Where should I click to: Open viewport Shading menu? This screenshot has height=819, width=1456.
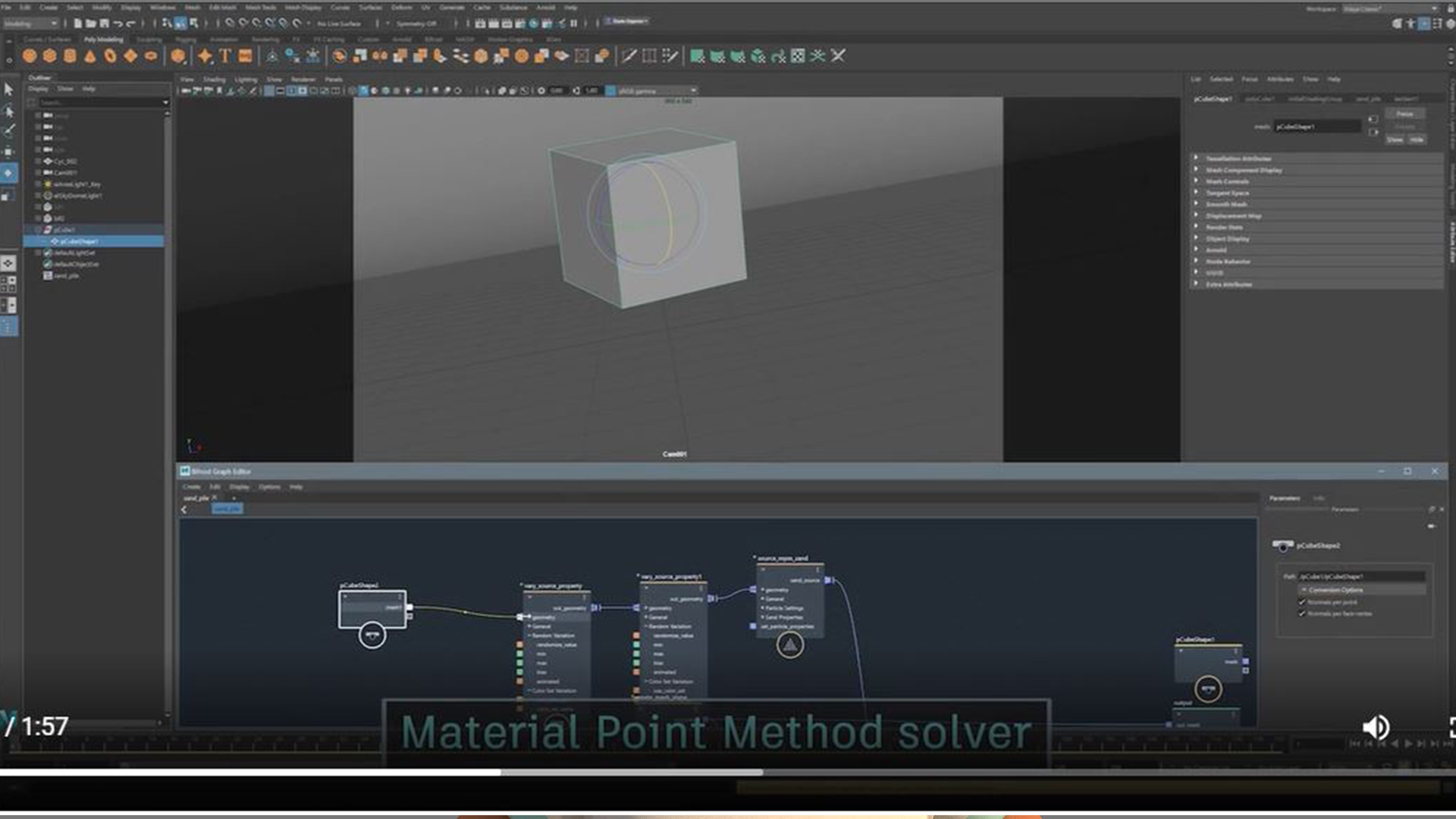tap(215, 79)
